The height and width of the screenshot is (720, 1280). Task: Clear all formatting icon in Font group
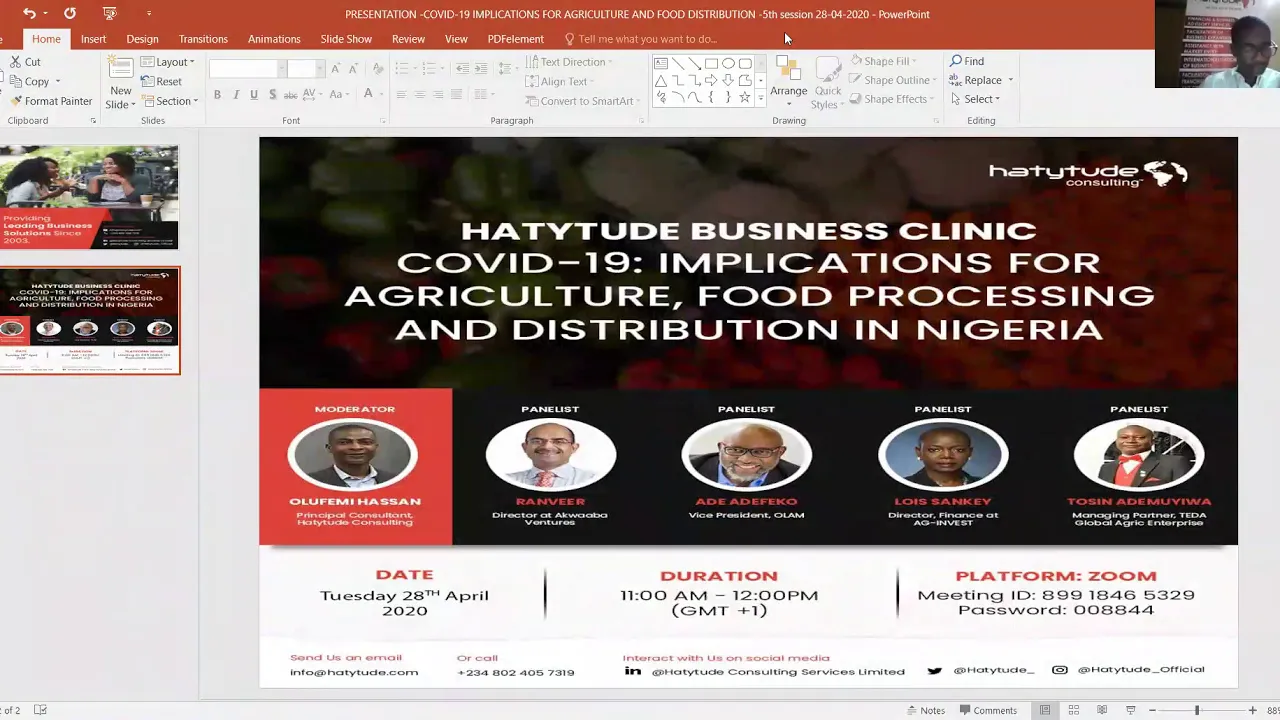coord(377,68)
